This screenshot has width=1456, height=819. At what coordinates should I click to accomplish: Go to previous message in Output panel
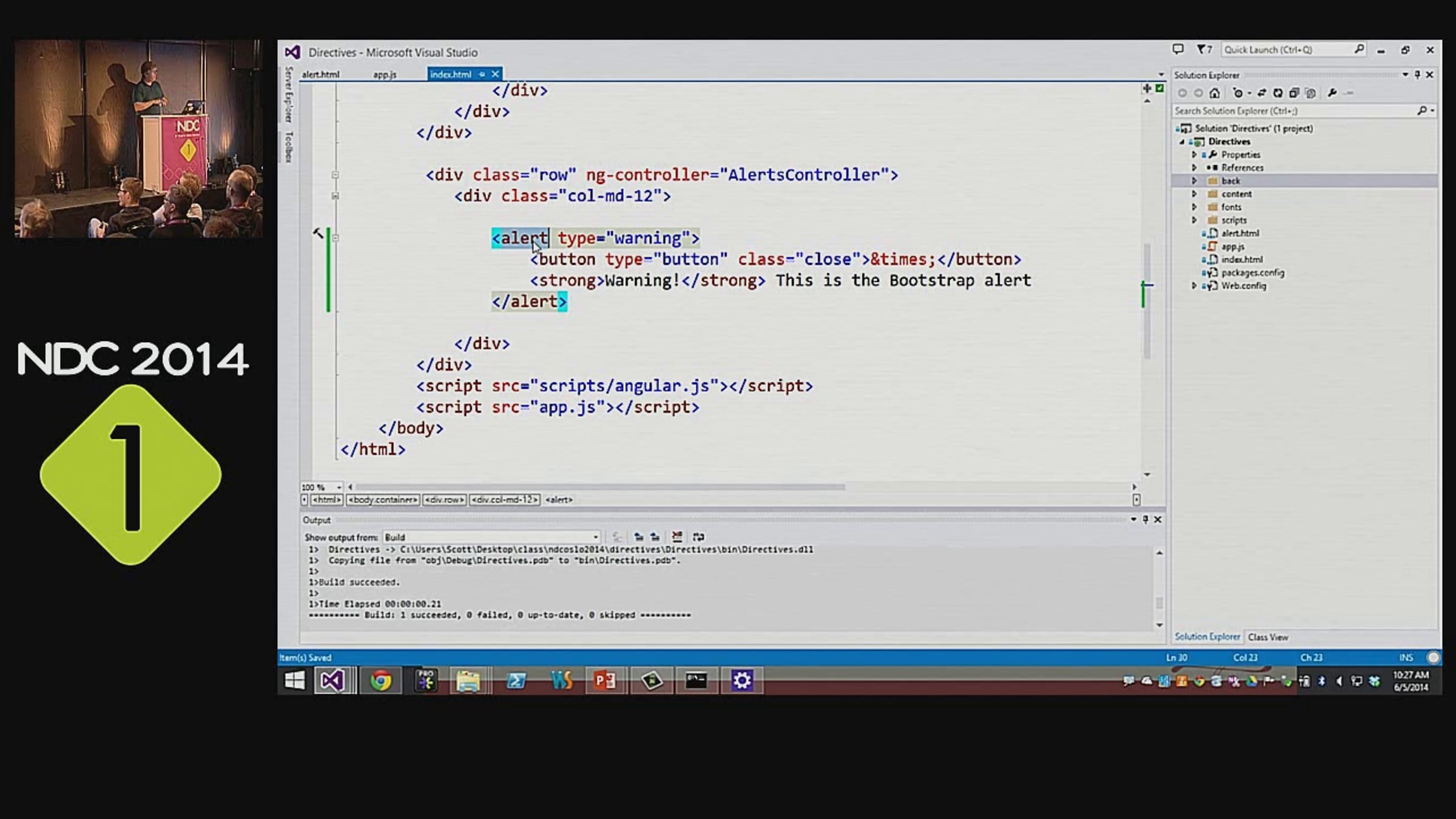639,537
